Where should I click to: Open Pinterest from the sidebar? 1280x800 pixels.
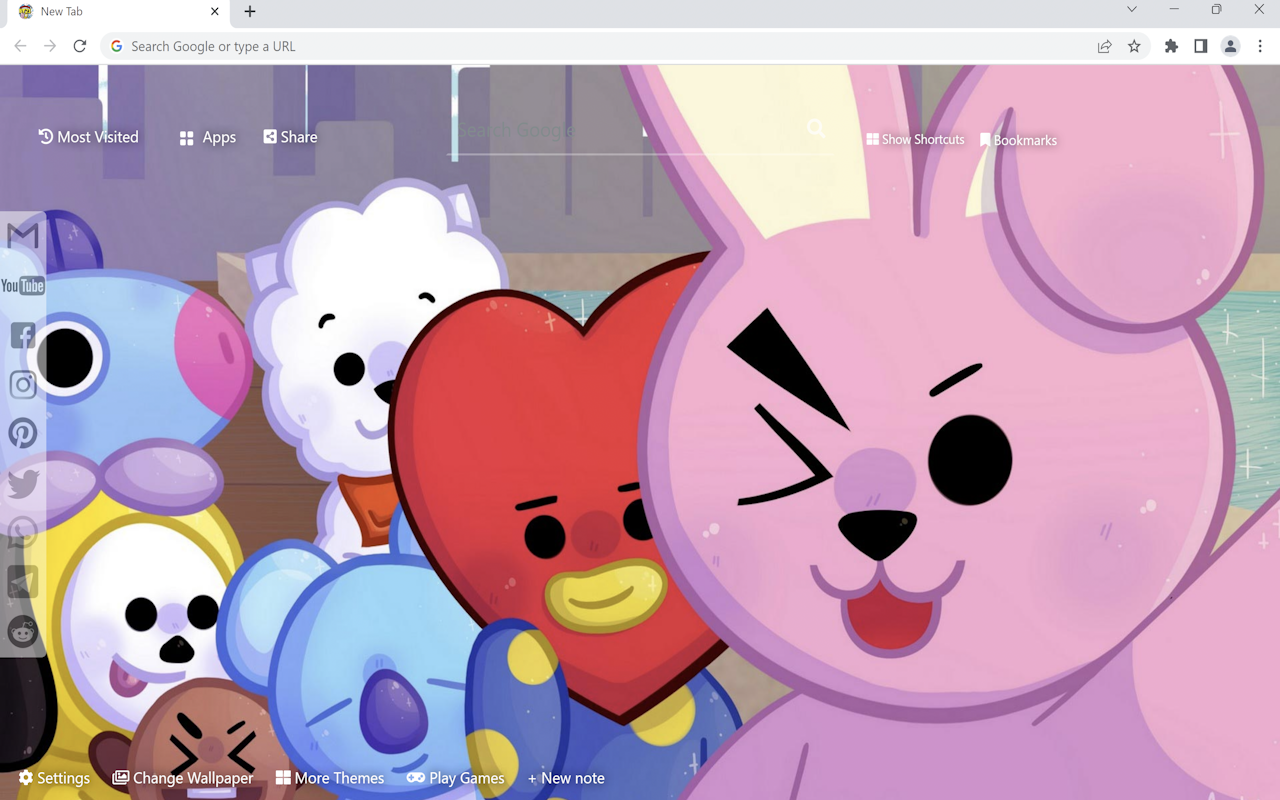pos(22,433)
